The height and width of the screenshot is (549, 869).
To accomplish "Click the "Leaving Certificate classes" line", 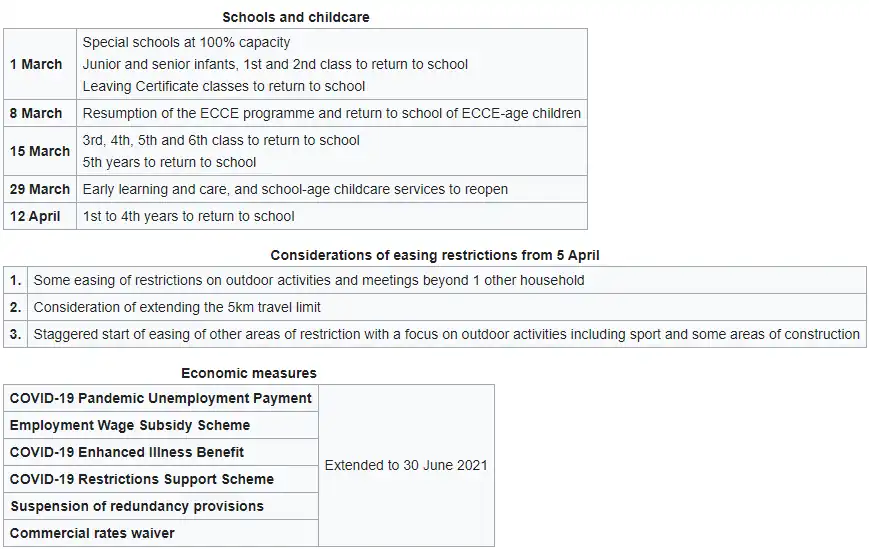I will 223,86.
